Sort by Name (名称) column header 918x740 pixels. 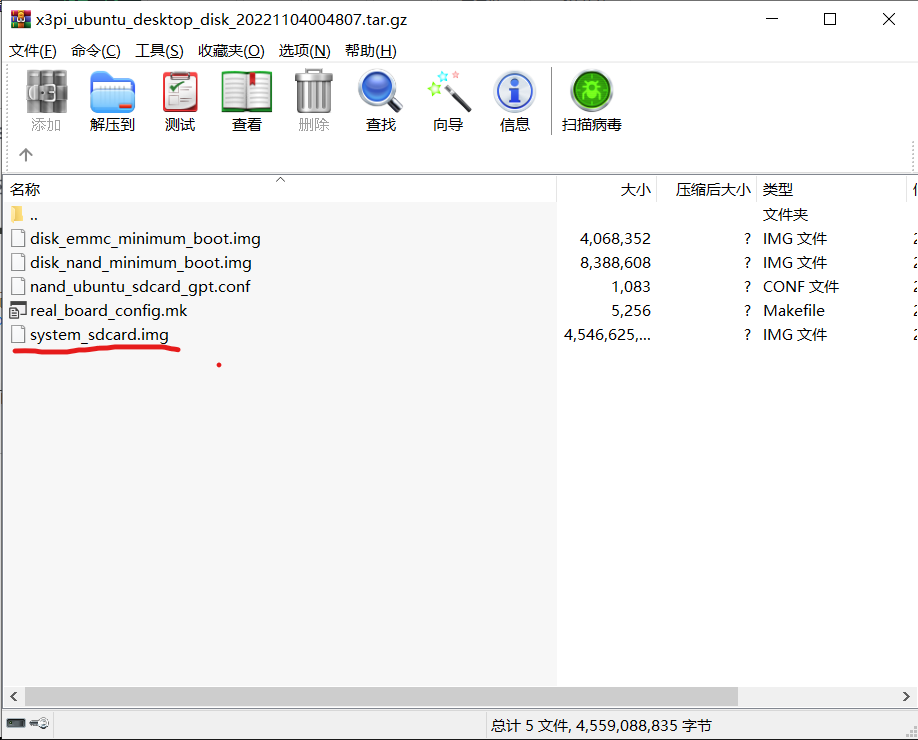(x=279, y=189)
